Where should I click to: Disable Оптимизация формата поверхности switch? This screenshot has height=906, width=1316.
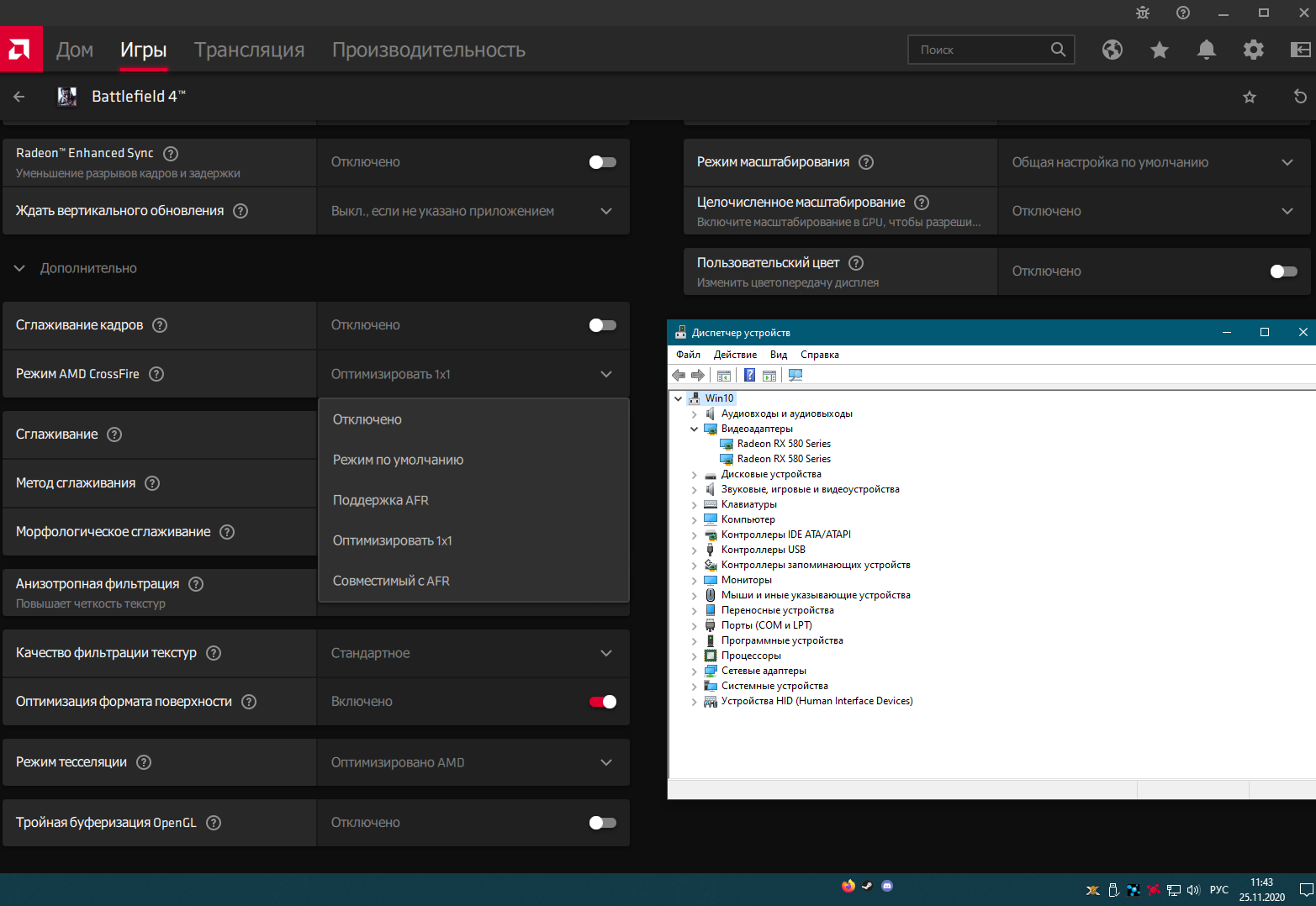tap(603, 702)
